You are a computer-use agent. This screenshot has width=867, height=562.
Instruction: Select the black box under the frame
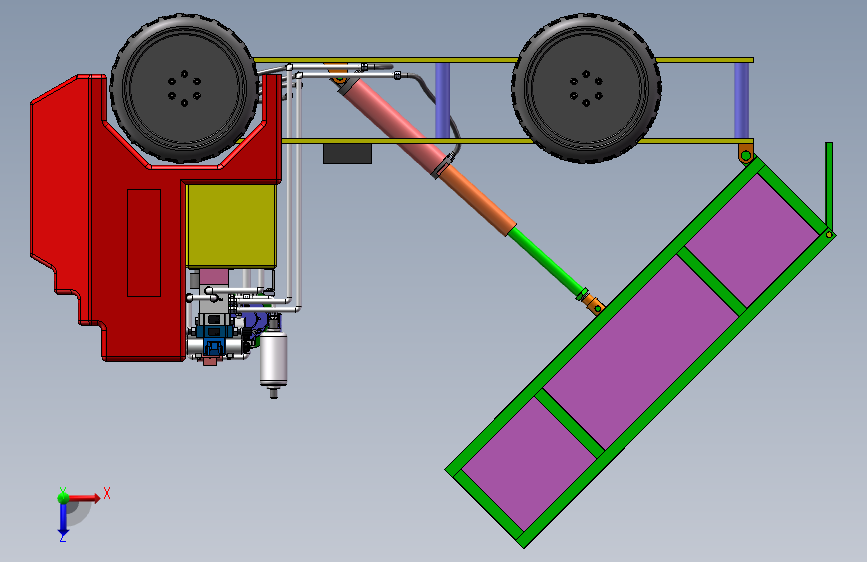(347, 154)
